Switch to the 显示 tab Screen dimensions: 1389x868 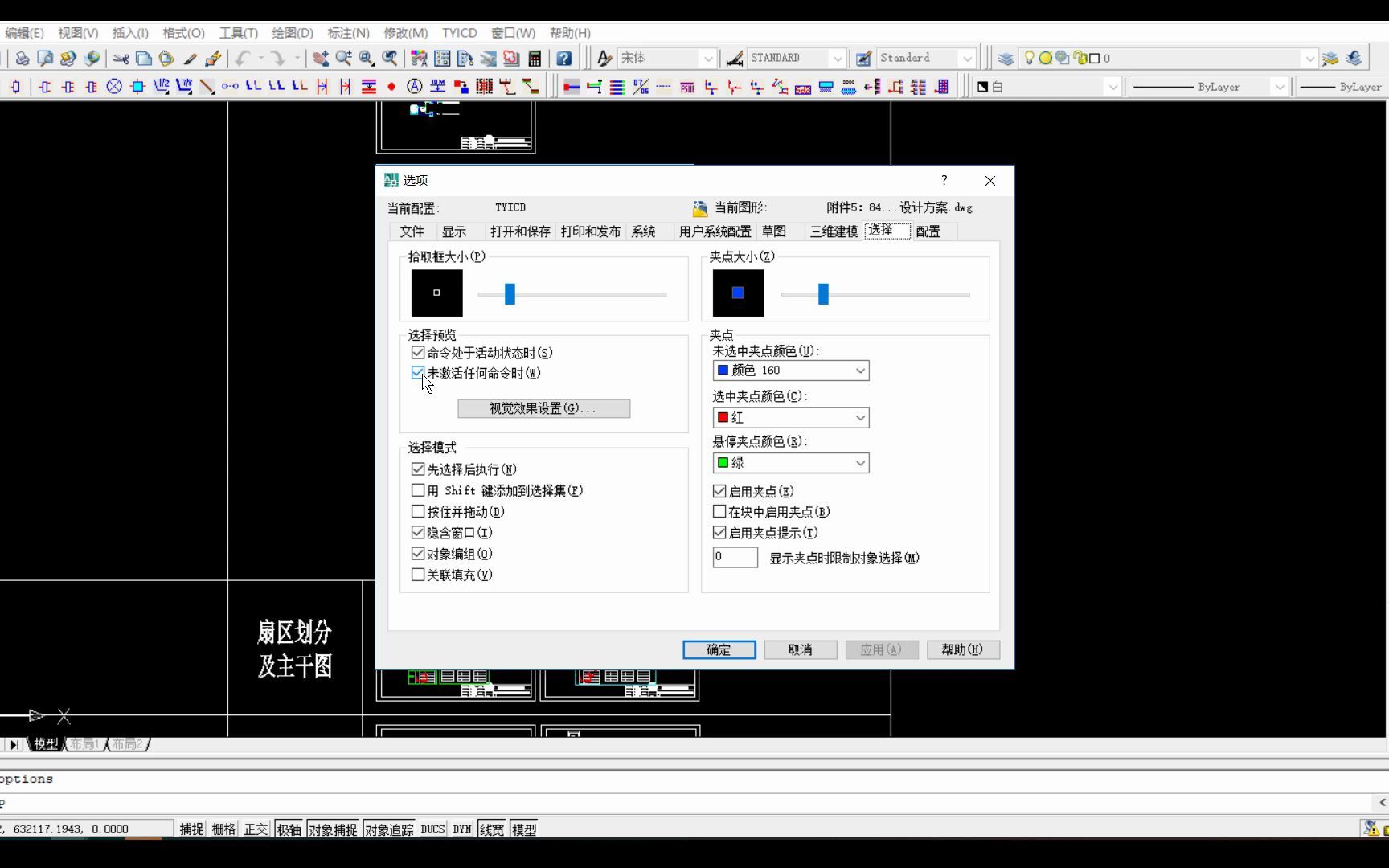point(454,231)
